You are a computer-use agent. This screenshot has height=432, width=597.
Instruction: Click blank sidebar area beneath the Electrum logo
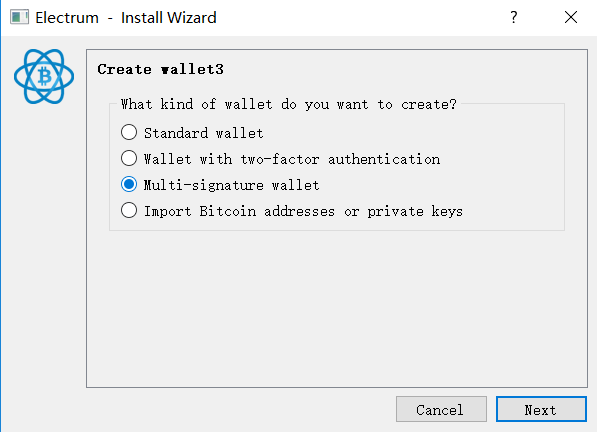44,247
